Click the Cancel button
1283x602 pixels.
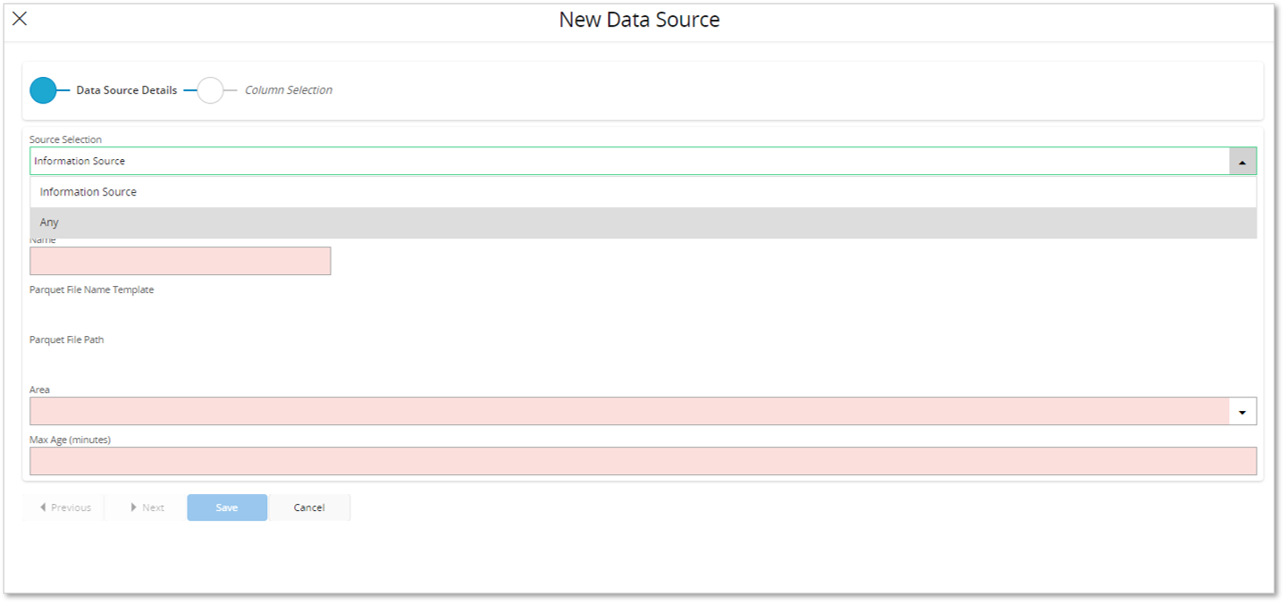pos(309,507)
